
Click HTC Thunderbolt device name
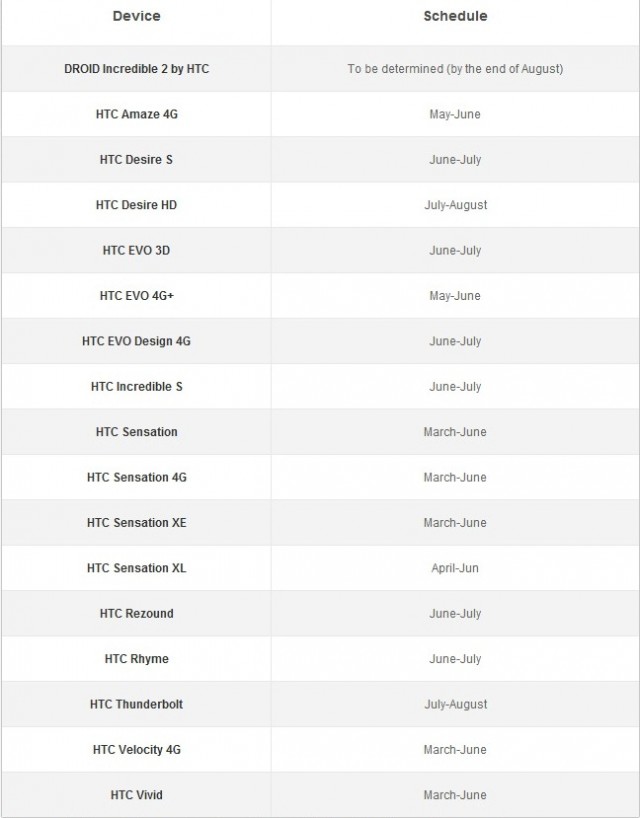coord(136,704)
